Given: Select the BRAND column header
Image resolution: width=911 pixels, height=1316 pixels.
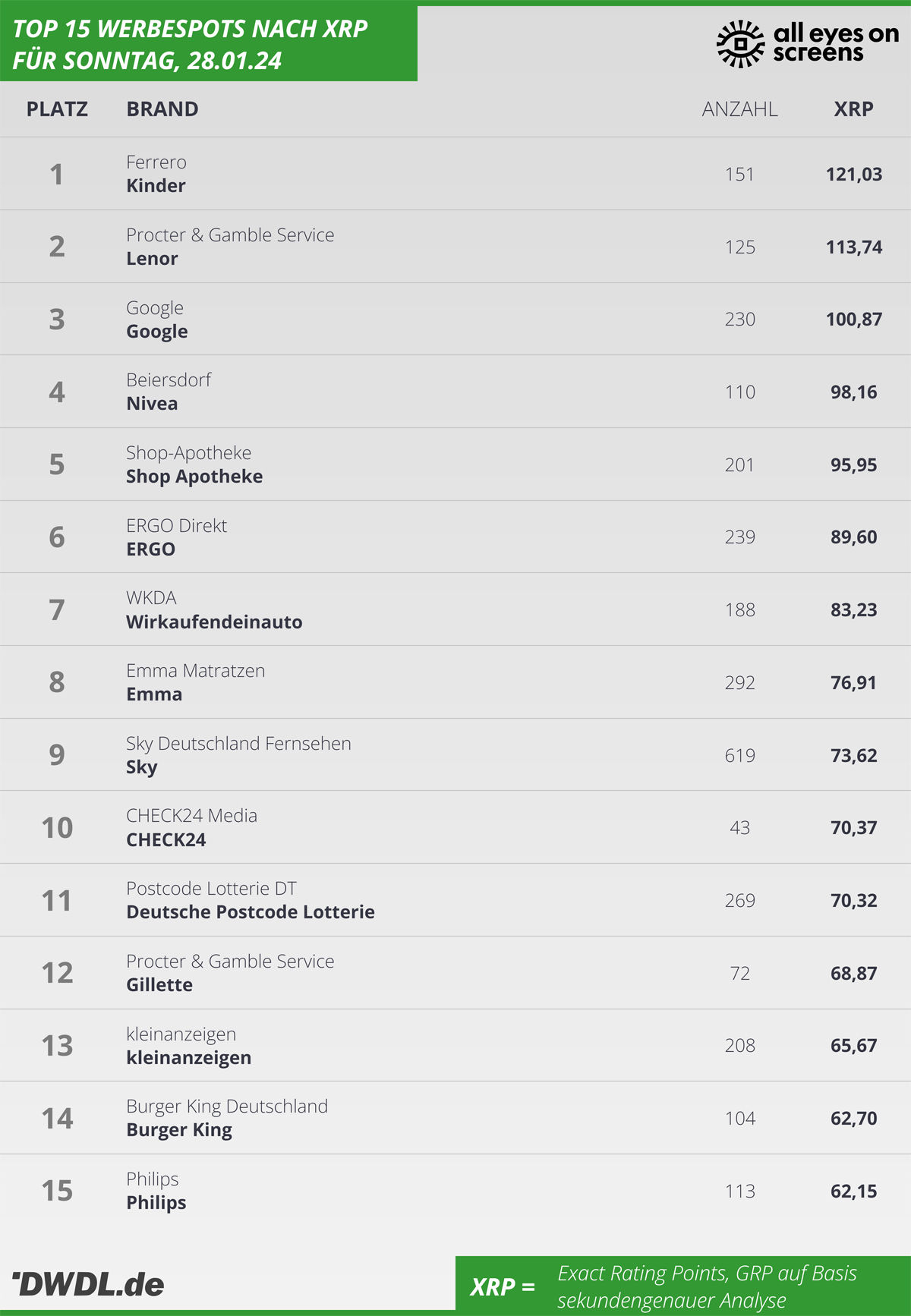Looking at the screenshot, I should pyautogui.click(x=162, y=109).
